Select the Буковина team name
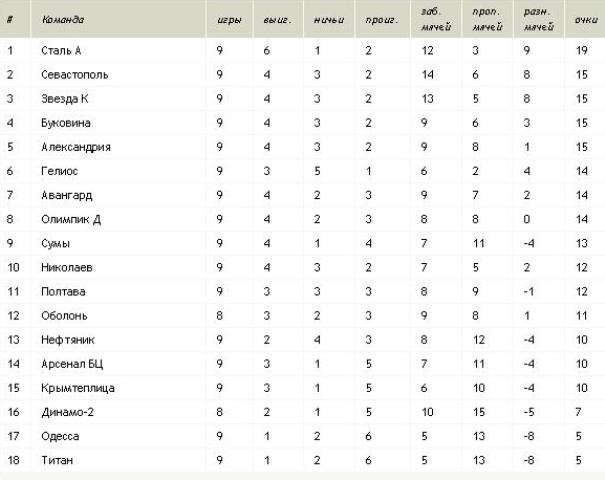 66,123
